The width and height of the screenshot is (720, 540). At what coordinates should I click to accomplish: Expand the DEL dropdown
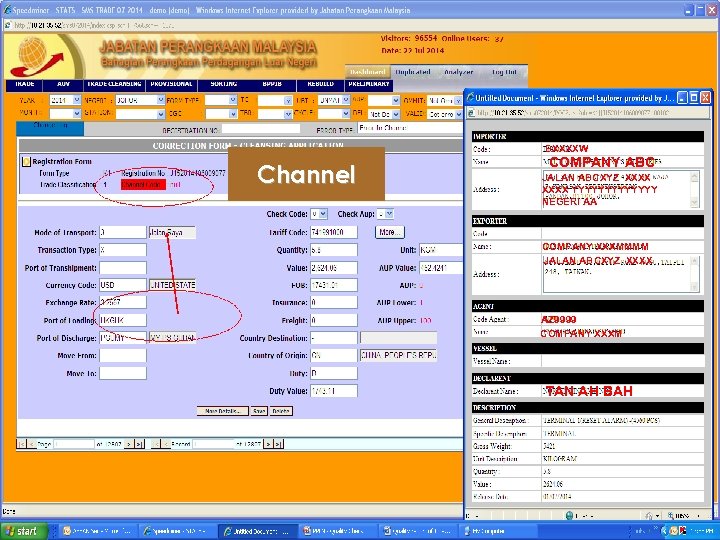pyautogui.click(x=395, y=114)
